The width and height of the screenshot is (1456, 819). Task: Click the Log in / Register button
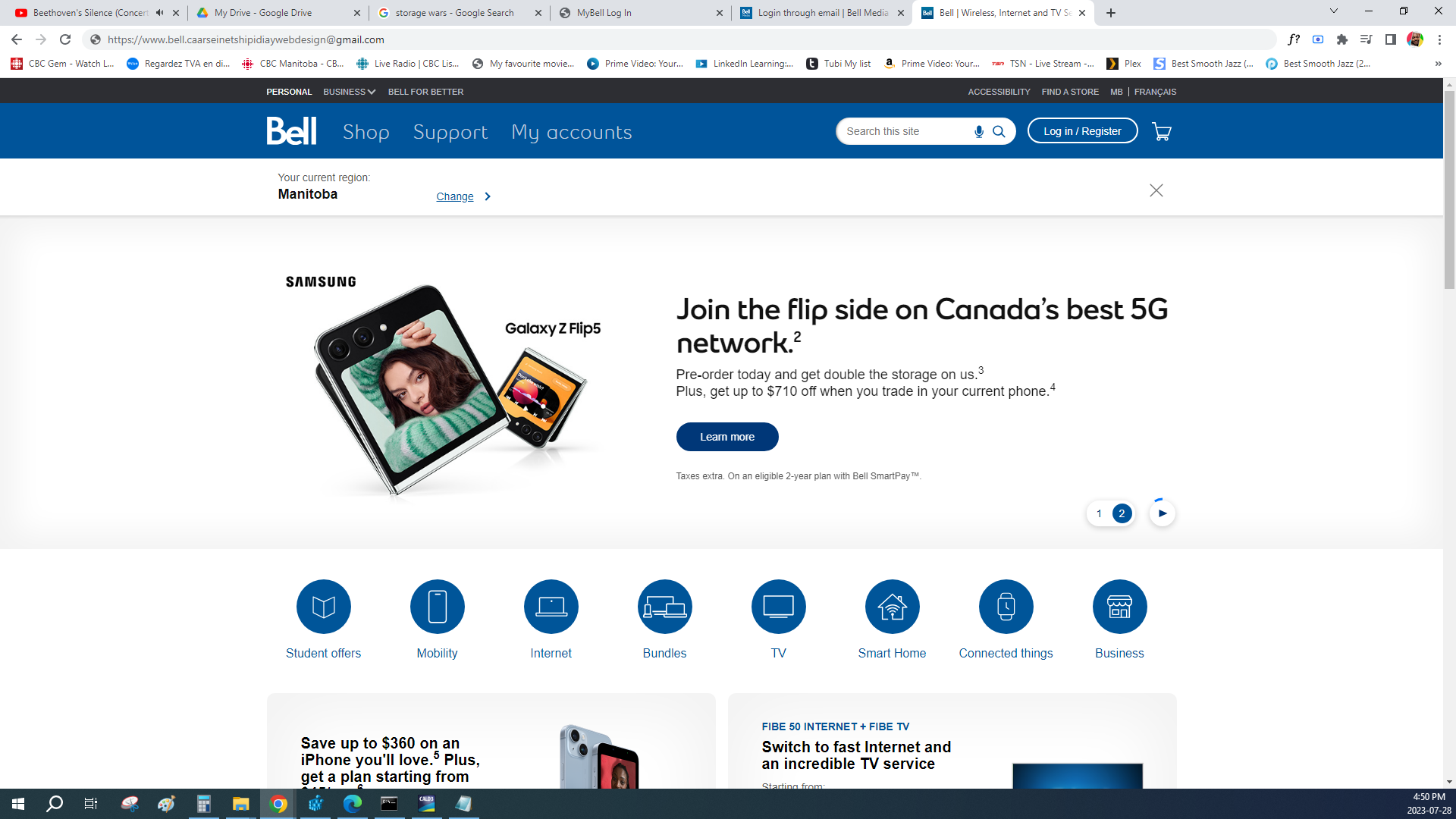tap(1081, 131)
